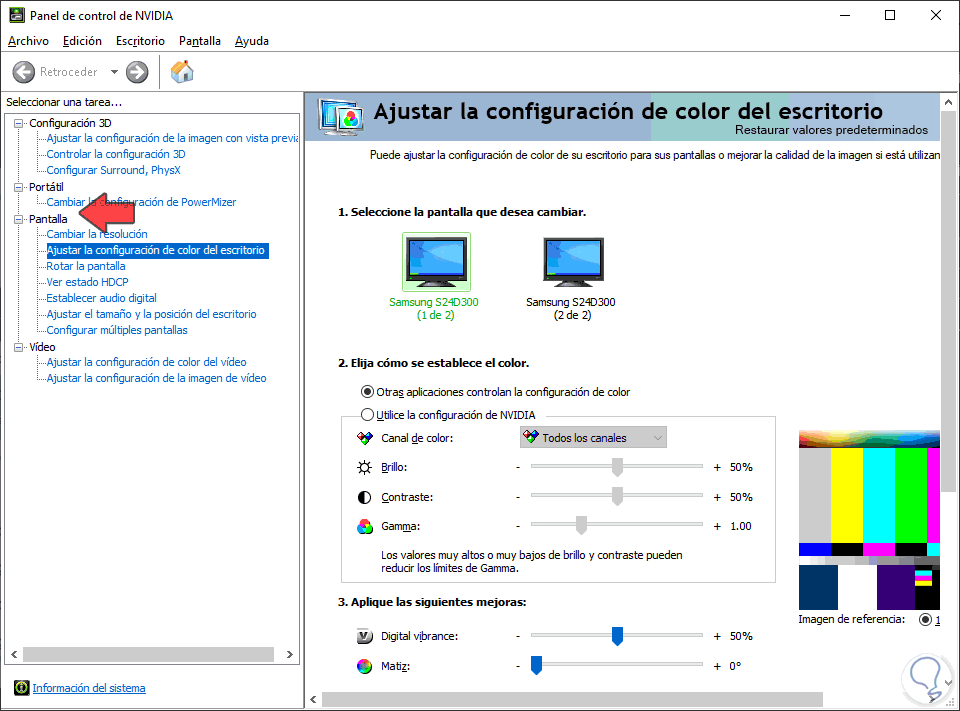Open the Escritorio menu
This screenshot has height=711, width=960.
click(x=140, y=41)
